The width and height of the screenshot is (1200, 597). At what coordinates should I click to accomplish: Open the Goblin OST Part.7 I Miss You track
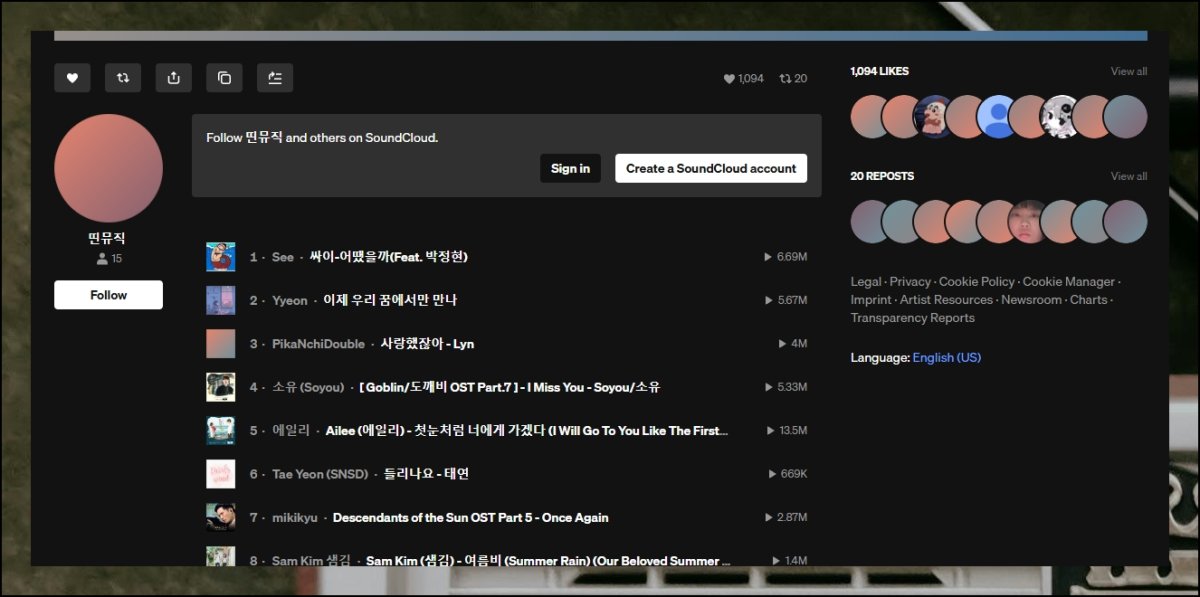(509, 387)
